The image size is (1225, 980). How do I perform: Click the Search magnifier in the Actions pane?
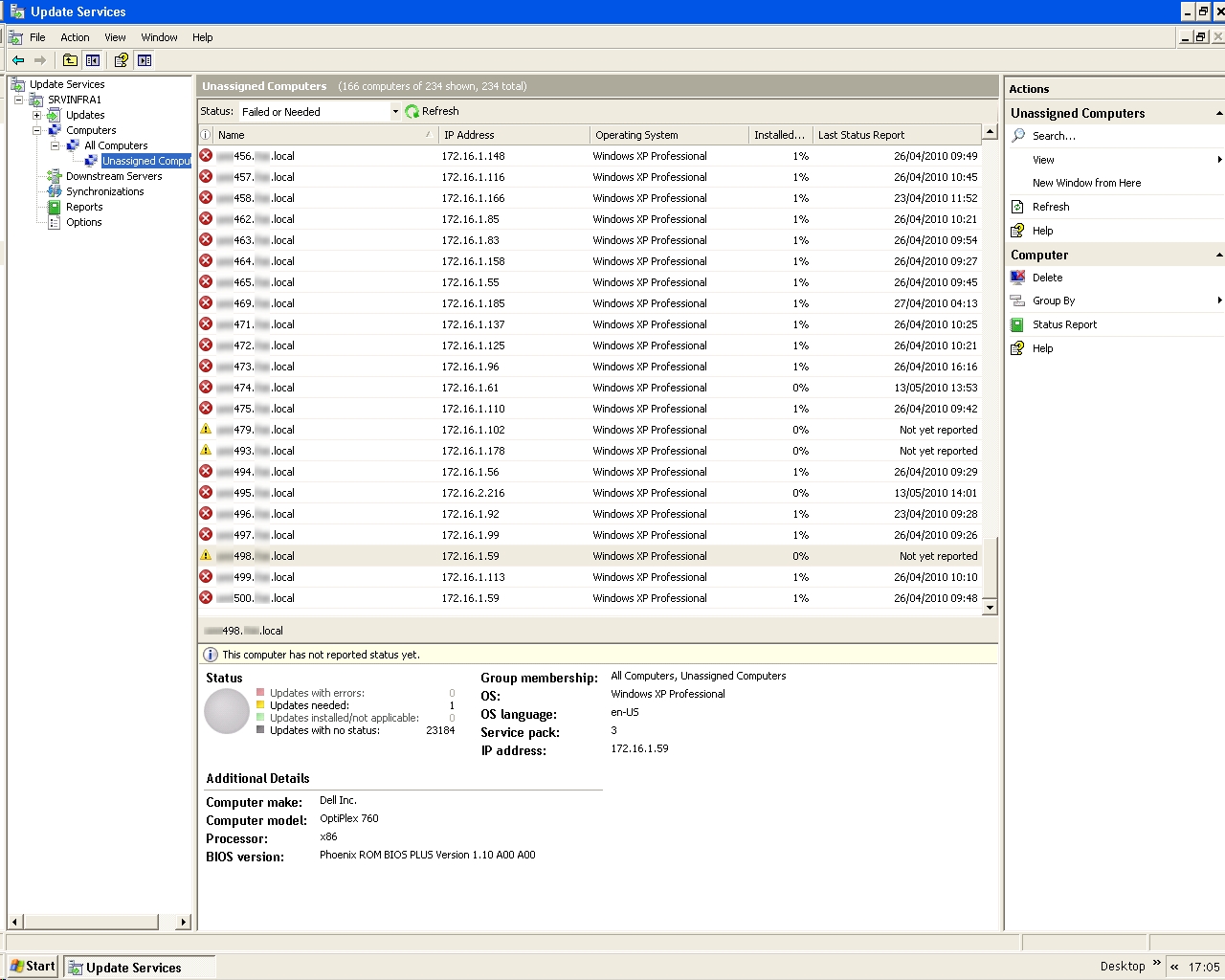(1017, 135)
